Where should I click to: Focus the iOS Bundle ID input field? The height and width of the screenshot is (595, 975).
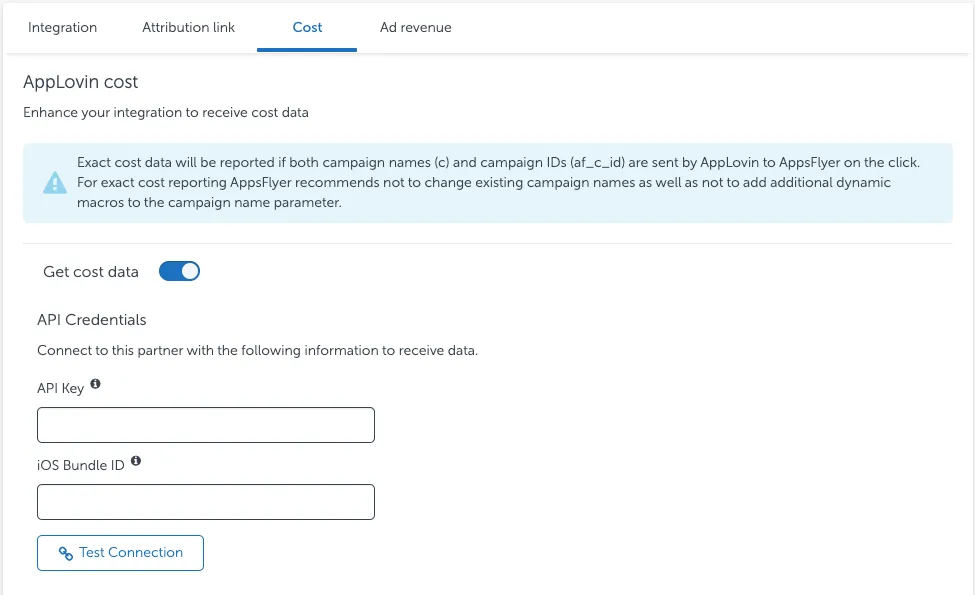pos(206,502)
